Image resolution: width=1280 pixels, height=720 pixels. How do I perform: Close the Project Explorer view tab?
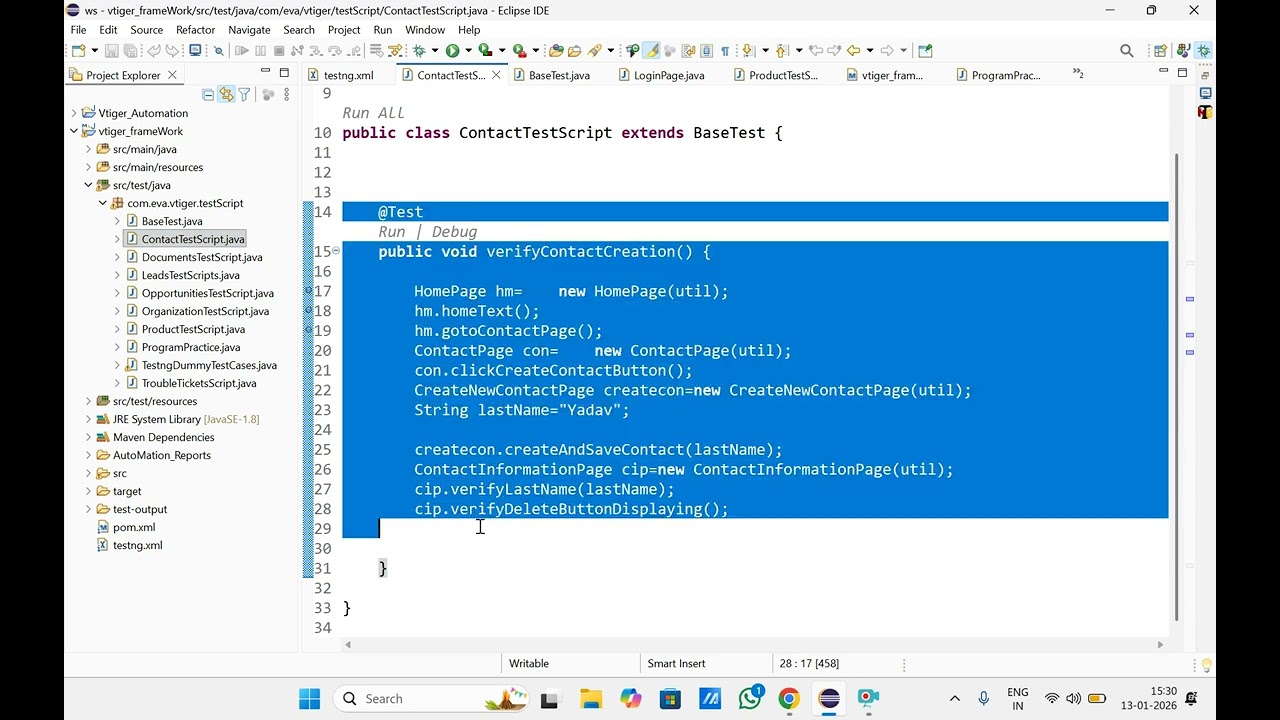click(172, 75)
